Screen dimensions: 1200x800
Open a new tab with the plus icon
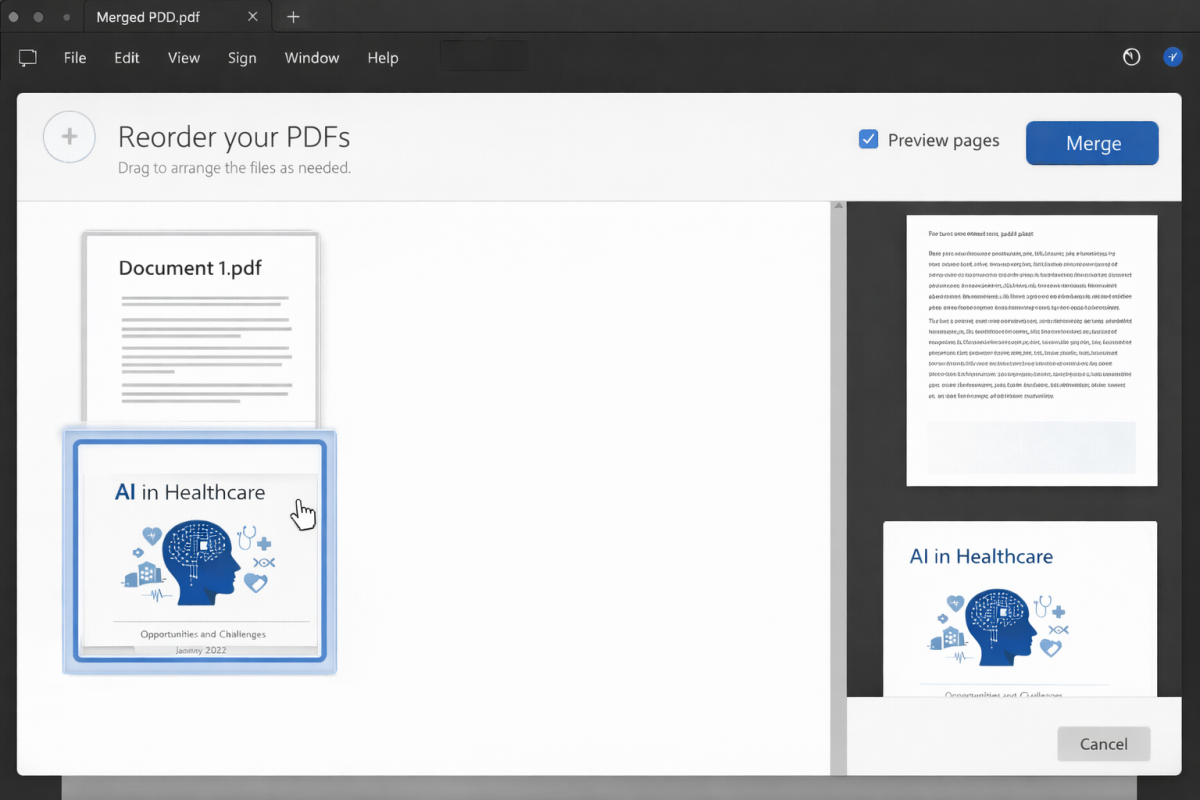click(x=293, y=17)
